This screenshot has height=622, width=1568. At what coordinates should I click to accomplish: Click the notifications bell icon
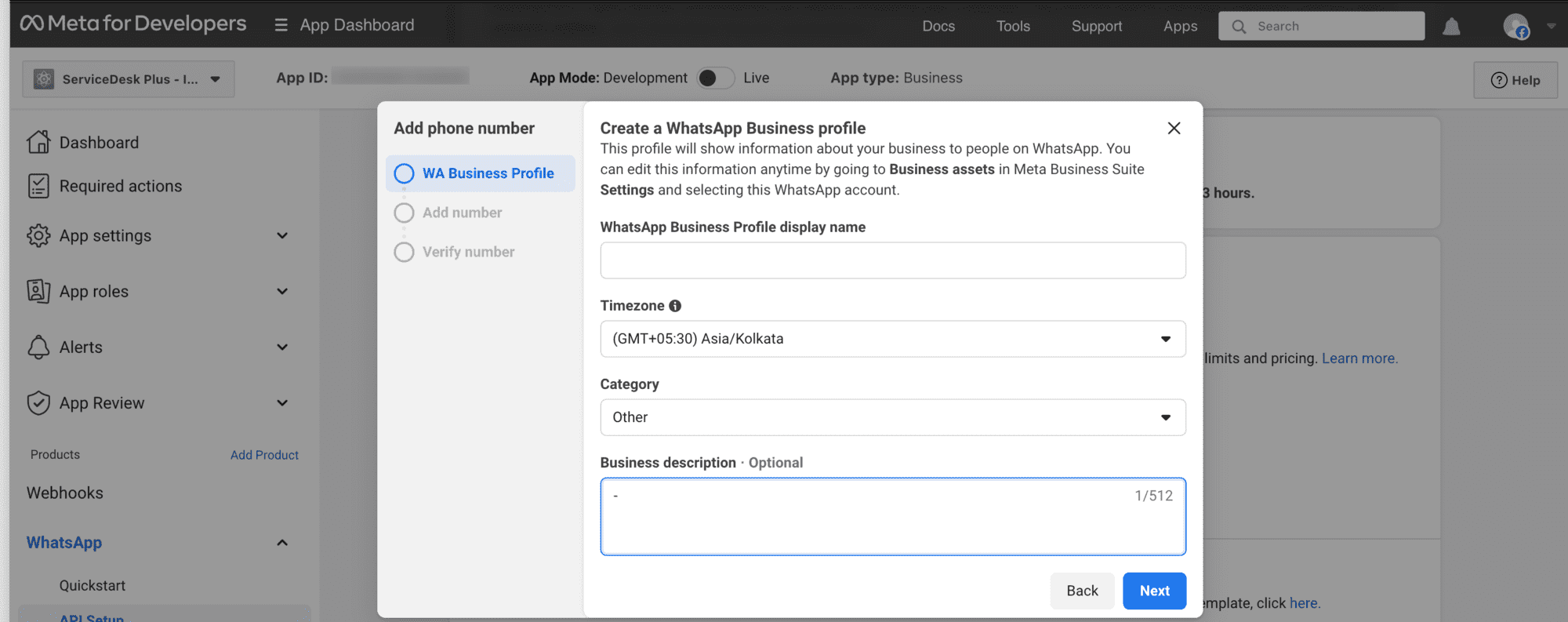[x=1451, y=27]
